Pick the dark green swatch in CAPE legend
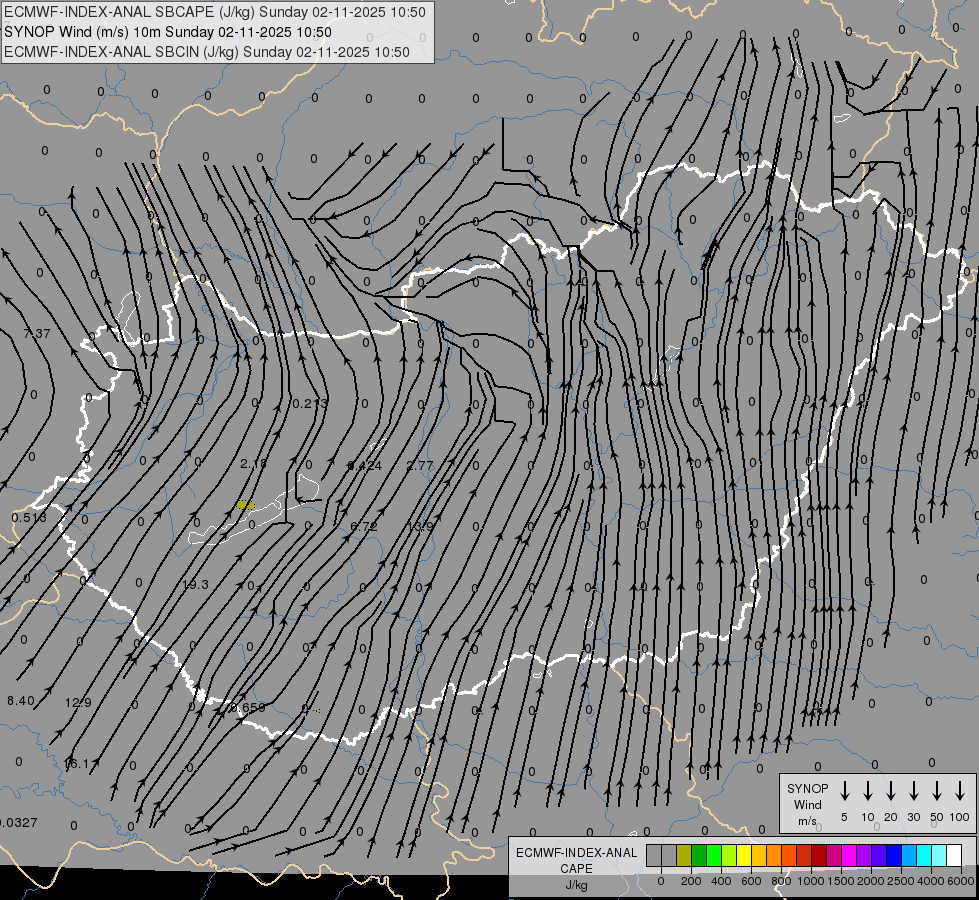The width and height of the screenshot is (979, 900). 699,856
